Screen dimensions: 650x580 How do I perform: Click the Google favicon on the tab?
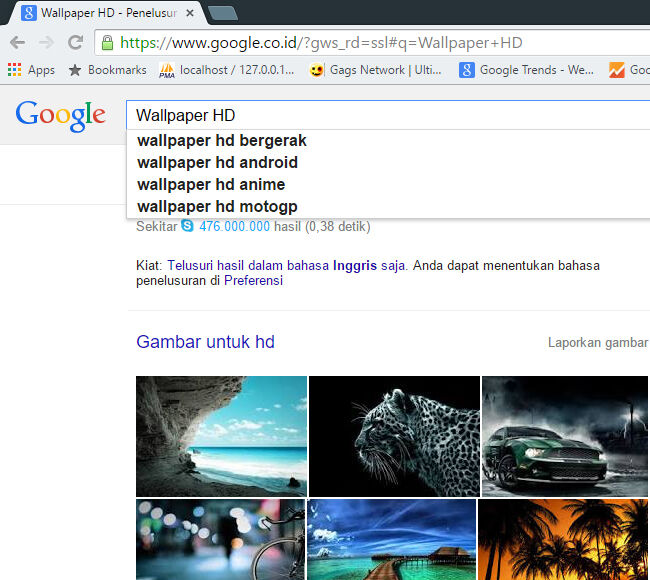pyautogui.click(x=29, y=13)
